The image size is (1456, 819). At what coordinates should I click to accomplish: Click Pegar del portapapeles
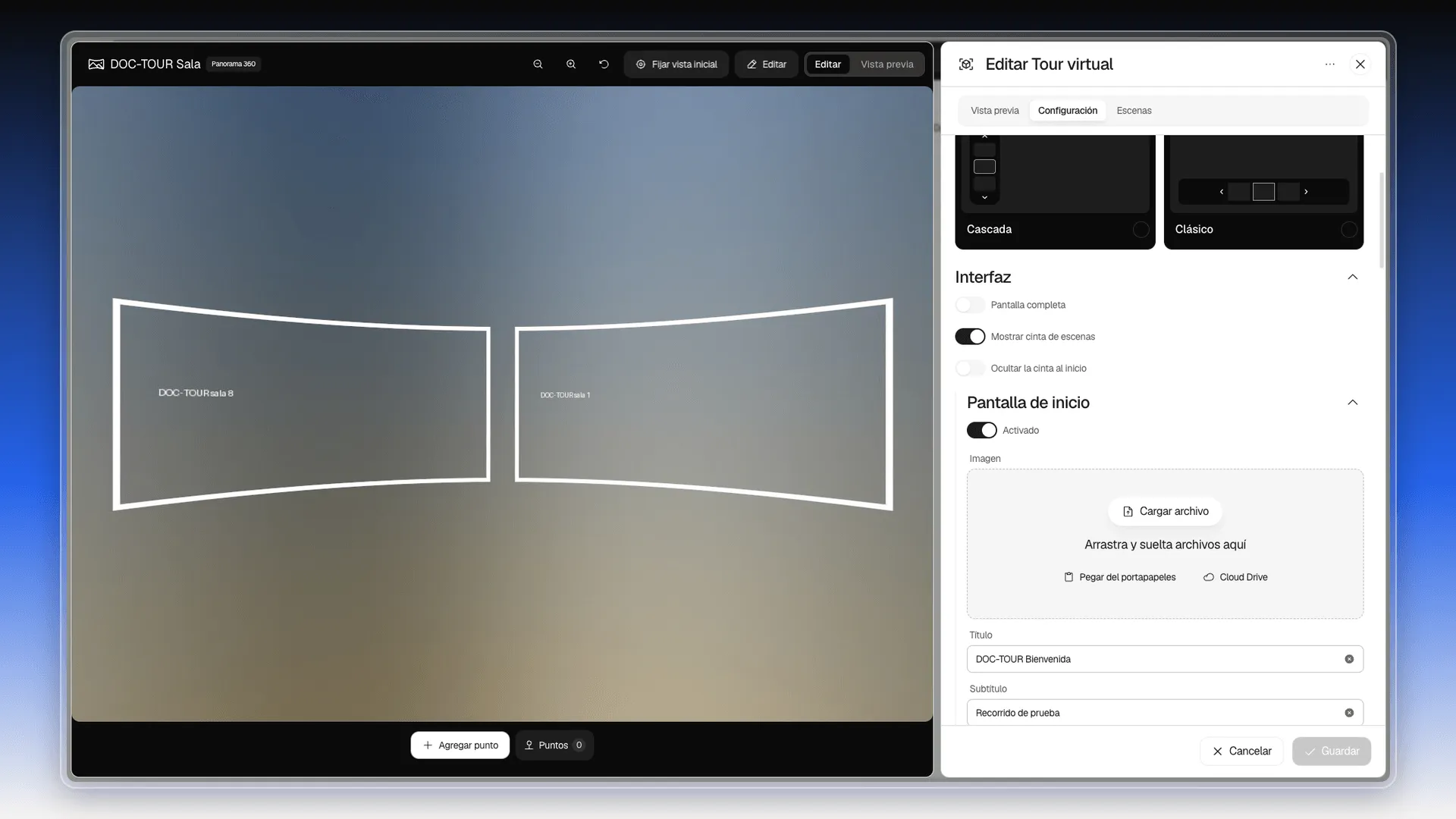pyautogui.click(x=1119, y=577)
